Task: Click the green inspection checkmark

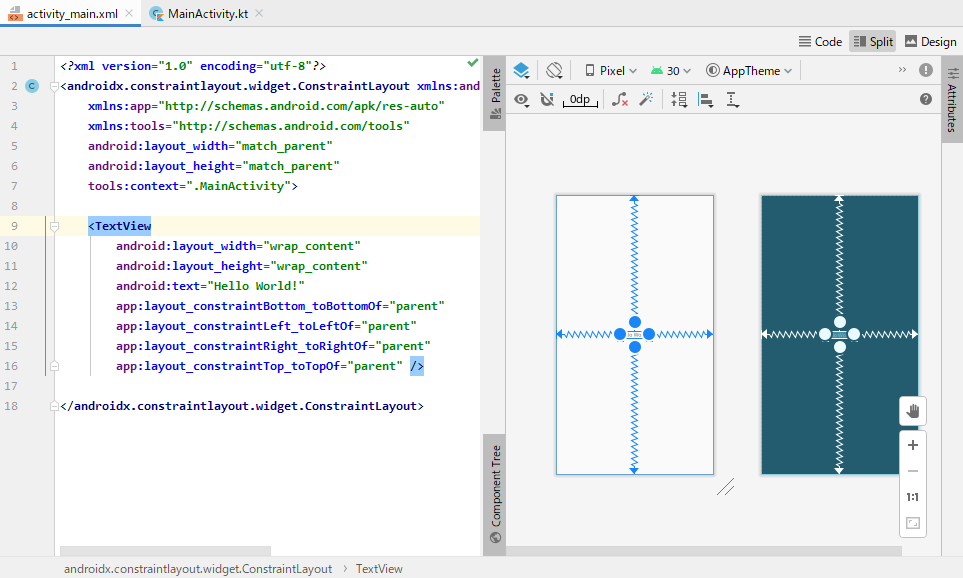Action: [x=472, y=63]
